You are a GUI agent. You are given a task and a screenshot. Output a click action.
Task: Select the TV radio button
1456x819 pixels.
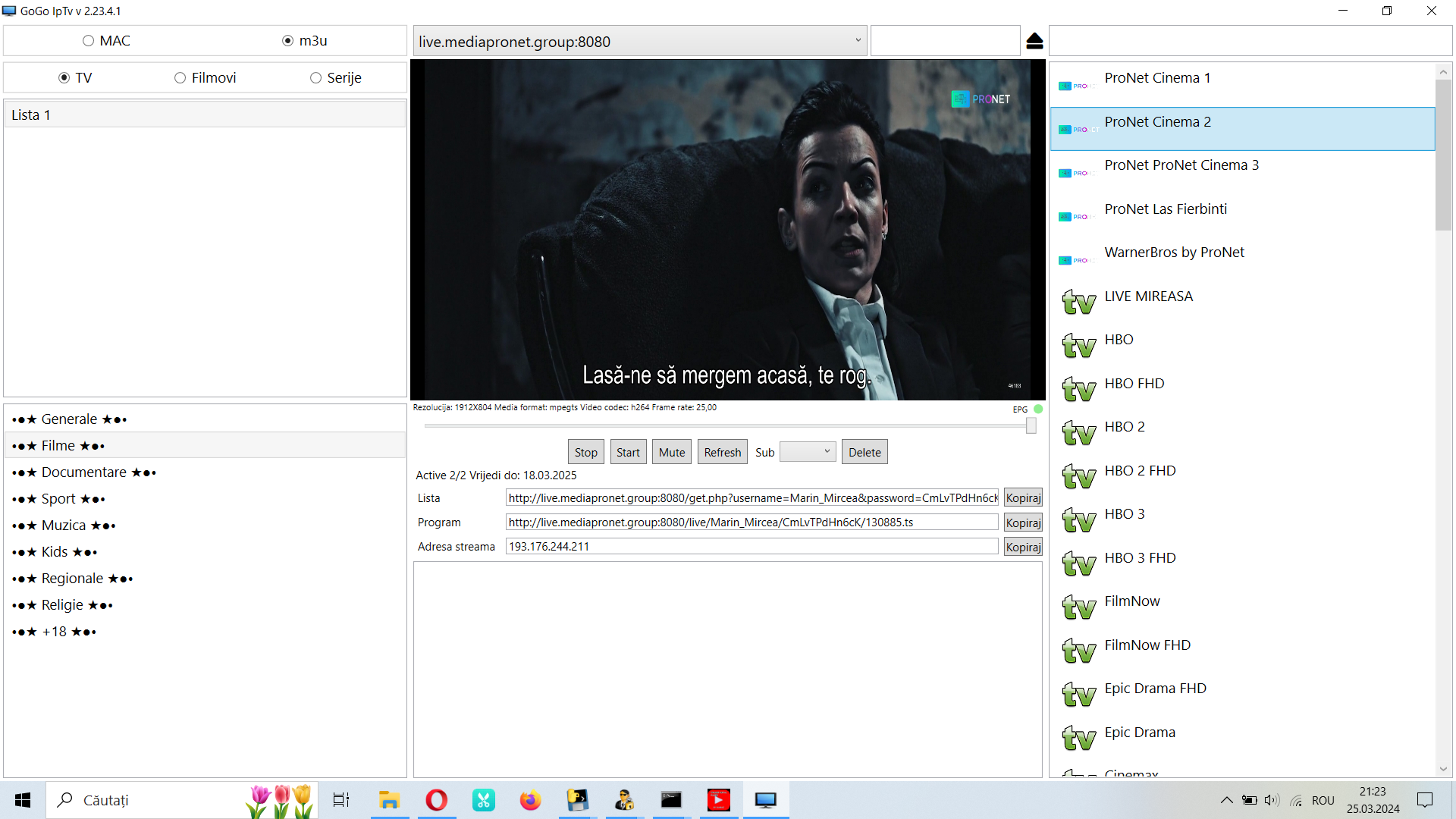[x=64, y=78]
